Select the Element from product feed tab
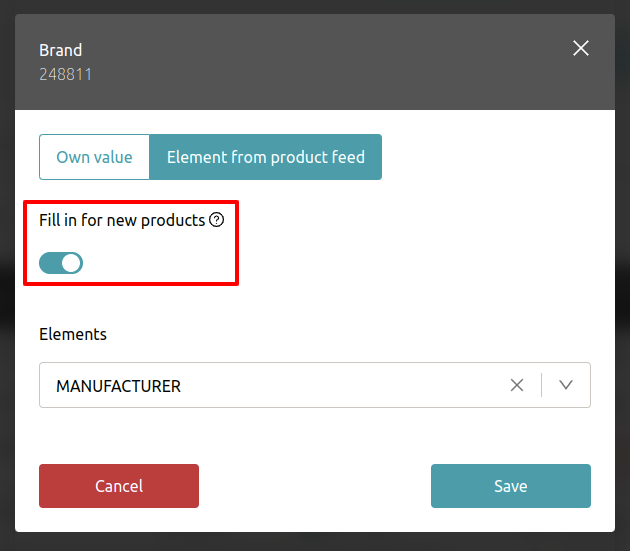Viewport: 630px width, 551px height. coord(265,157)
